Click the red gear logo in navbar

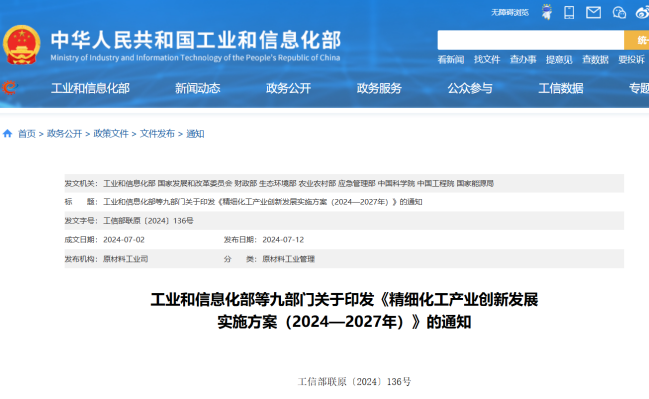[x=9, y=88]
